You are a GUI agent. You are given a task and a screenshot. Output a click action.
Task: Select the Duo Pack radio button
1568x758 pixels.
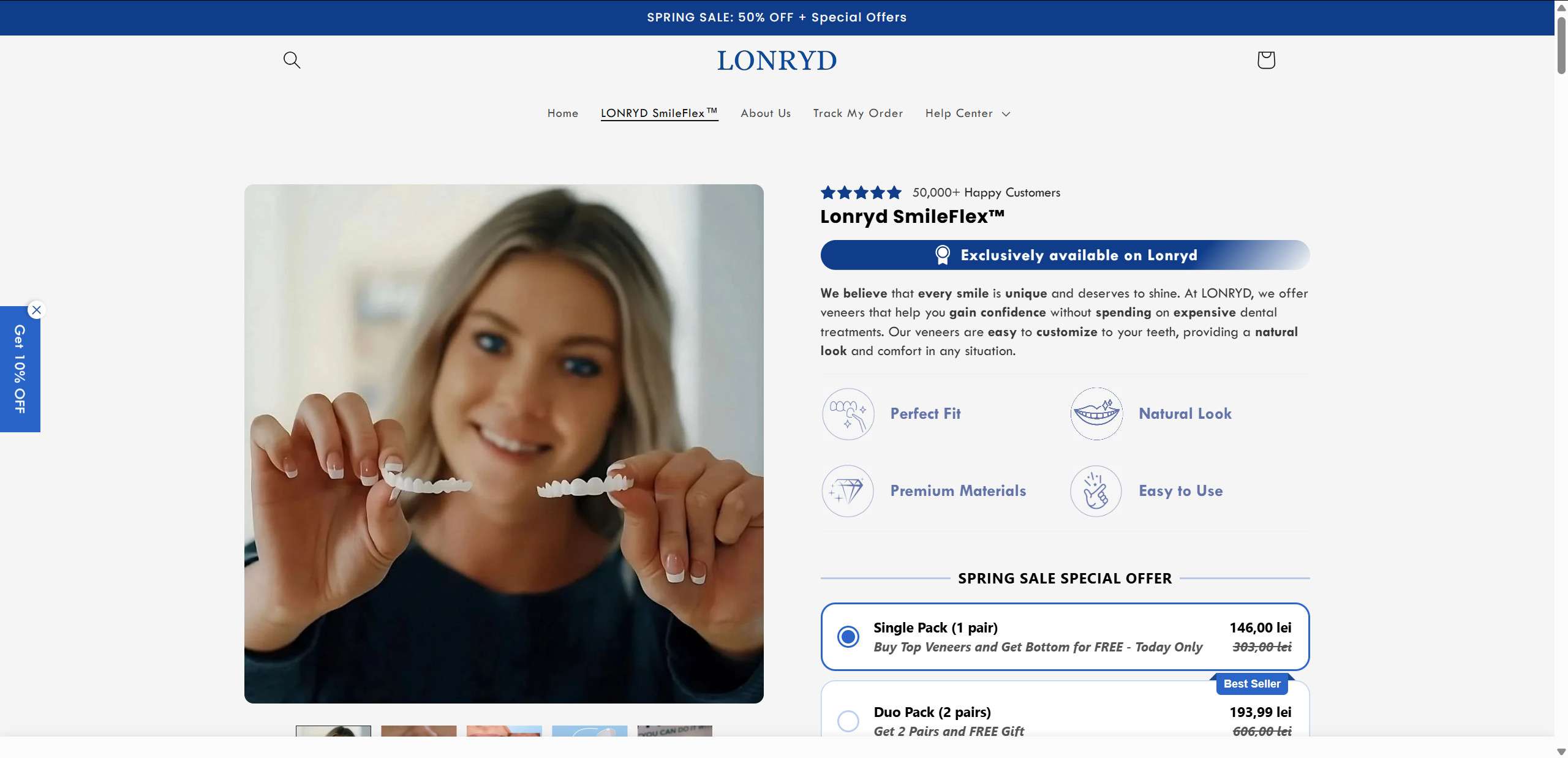point(848,721)
